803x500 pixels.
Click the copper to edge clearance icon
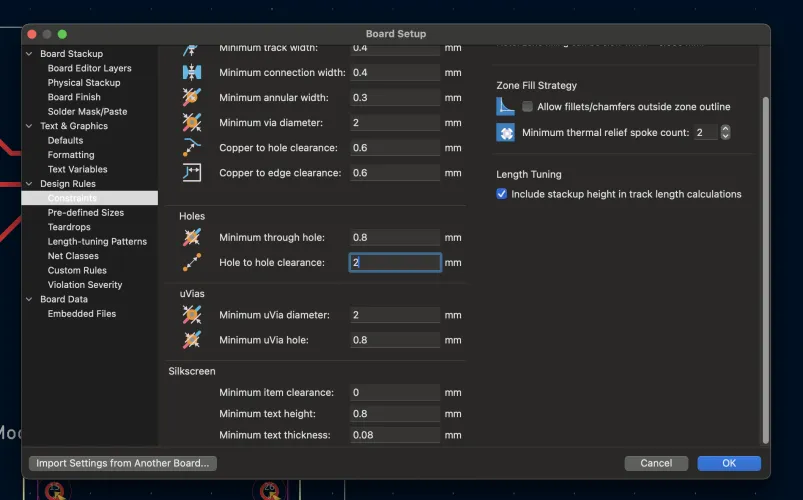point(192,173)
